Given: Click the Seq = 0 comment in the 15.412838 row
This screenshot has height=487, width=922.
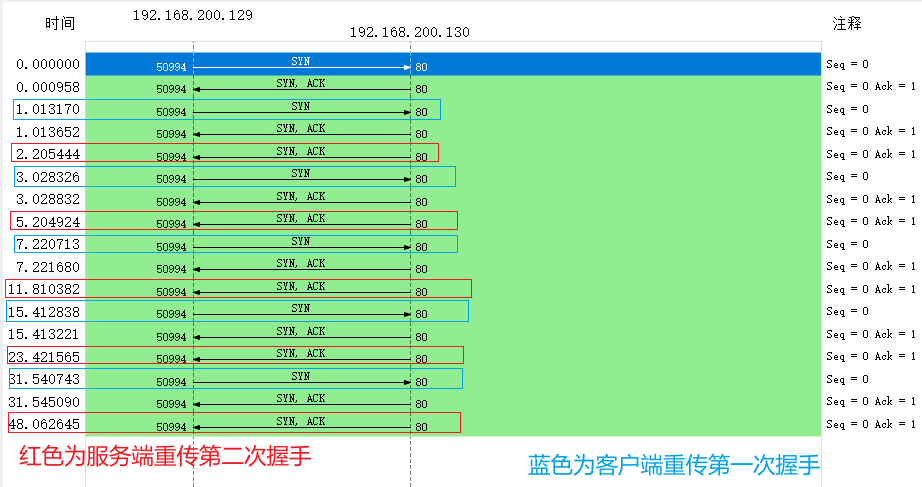Looking at the screenshot, I should pyautogui.click(x=847, y=311).
